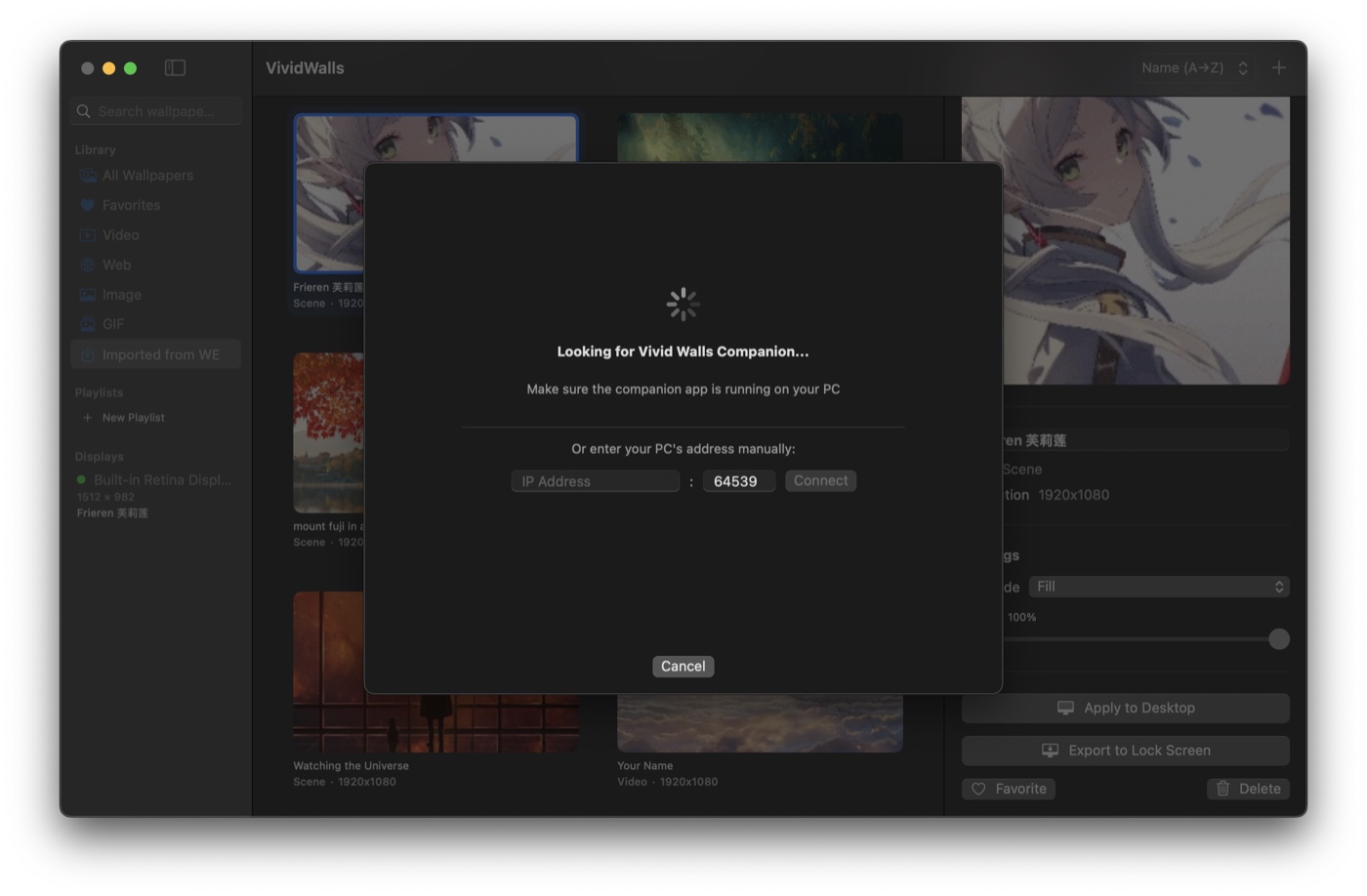Toggle the sidebar panel icon

[175, 67]
